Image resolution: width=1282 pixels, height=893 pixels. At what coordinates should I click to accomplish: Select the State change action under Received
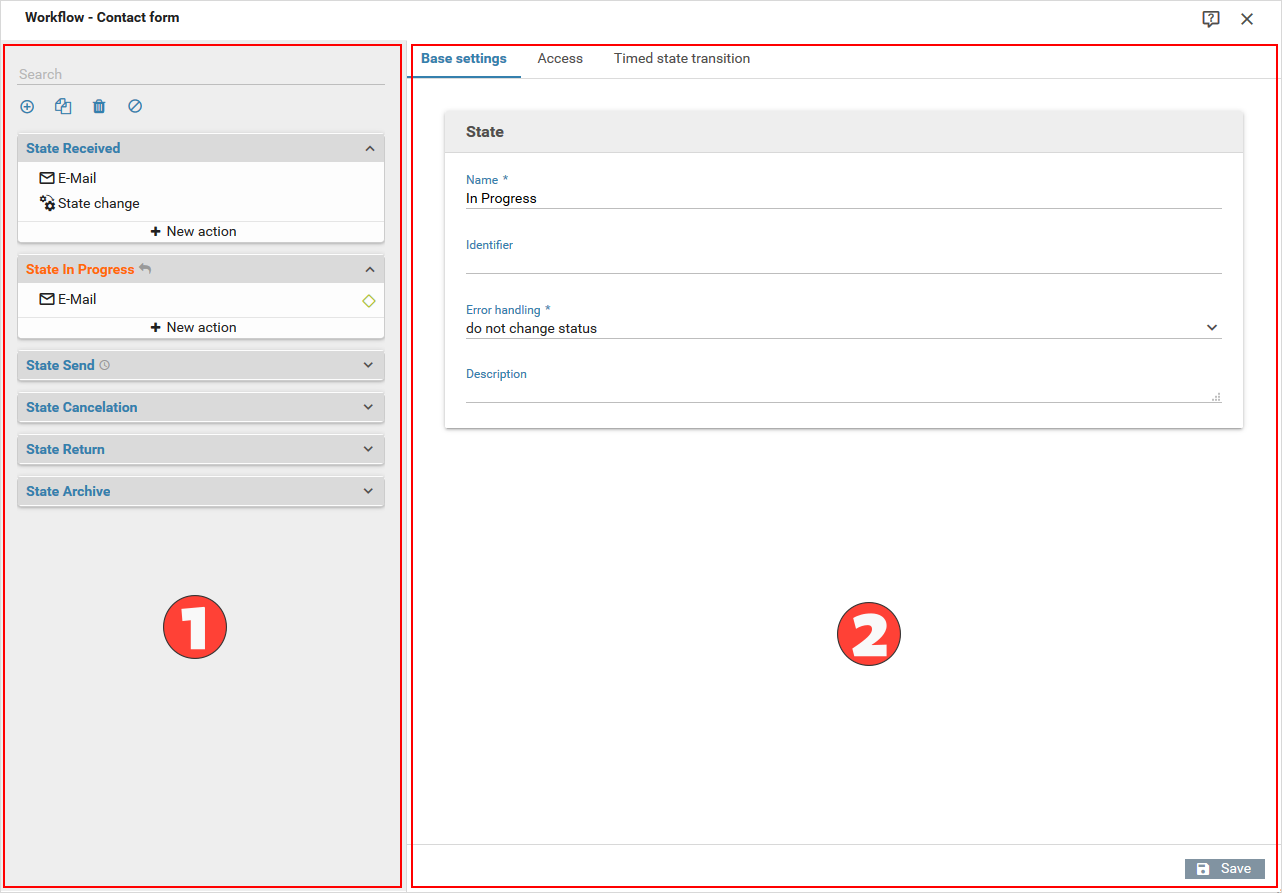[98, 203]
